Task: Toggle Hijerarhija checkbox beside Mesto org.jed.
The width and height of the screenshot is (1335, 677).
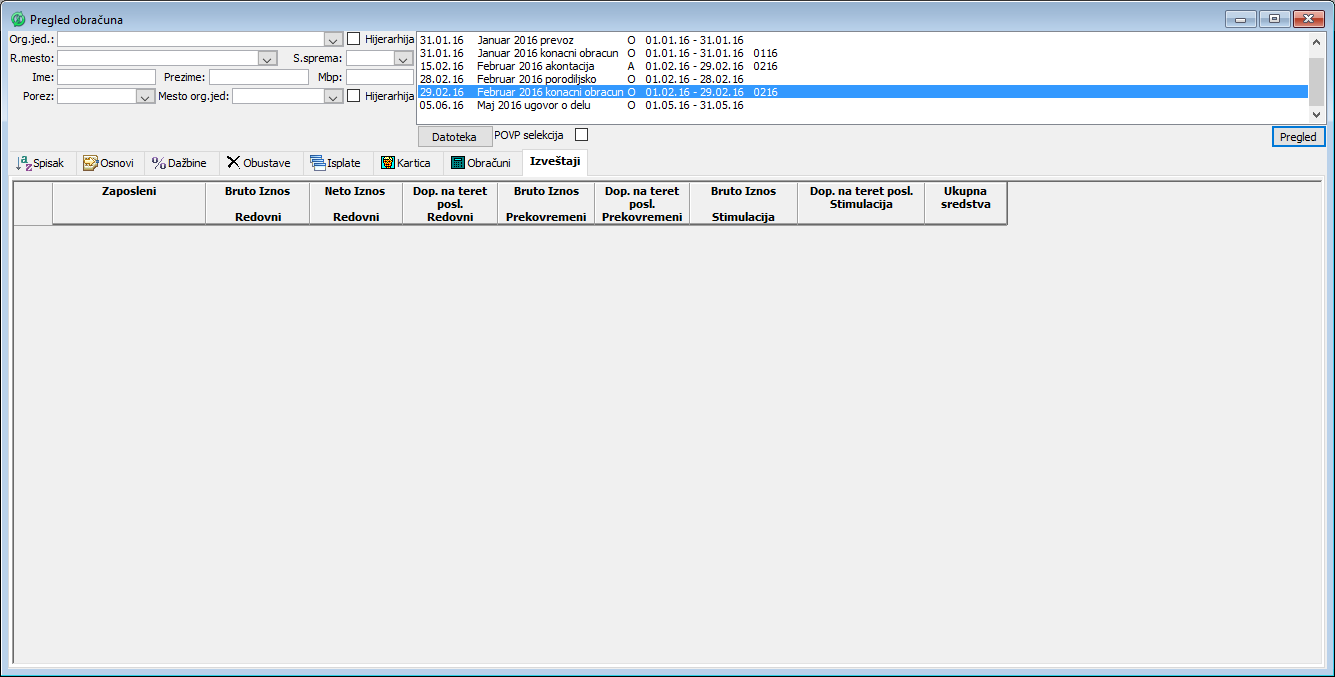Action: pyautogui.click(x=354, y=96)
